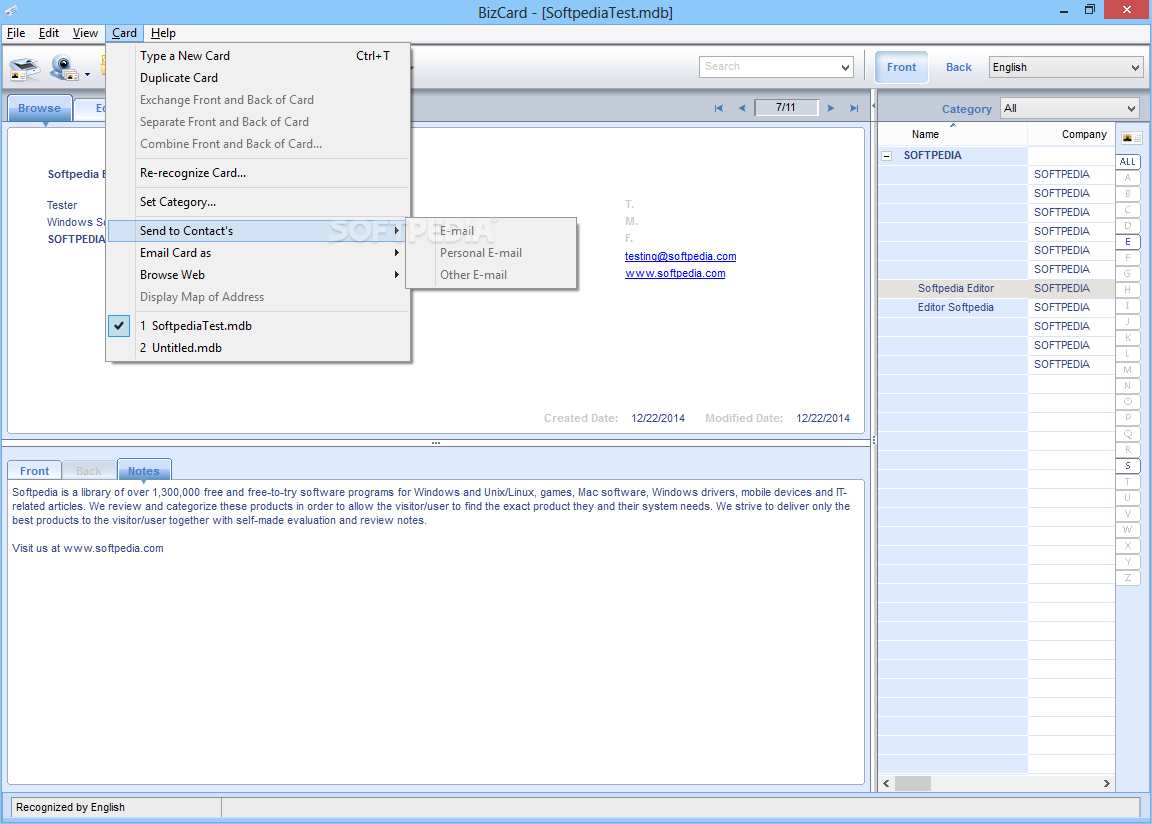Open the webcam capture dropdown arrow
Image resolution: width=1152 pixels, height=824 pixels.
tap(87, 74)
